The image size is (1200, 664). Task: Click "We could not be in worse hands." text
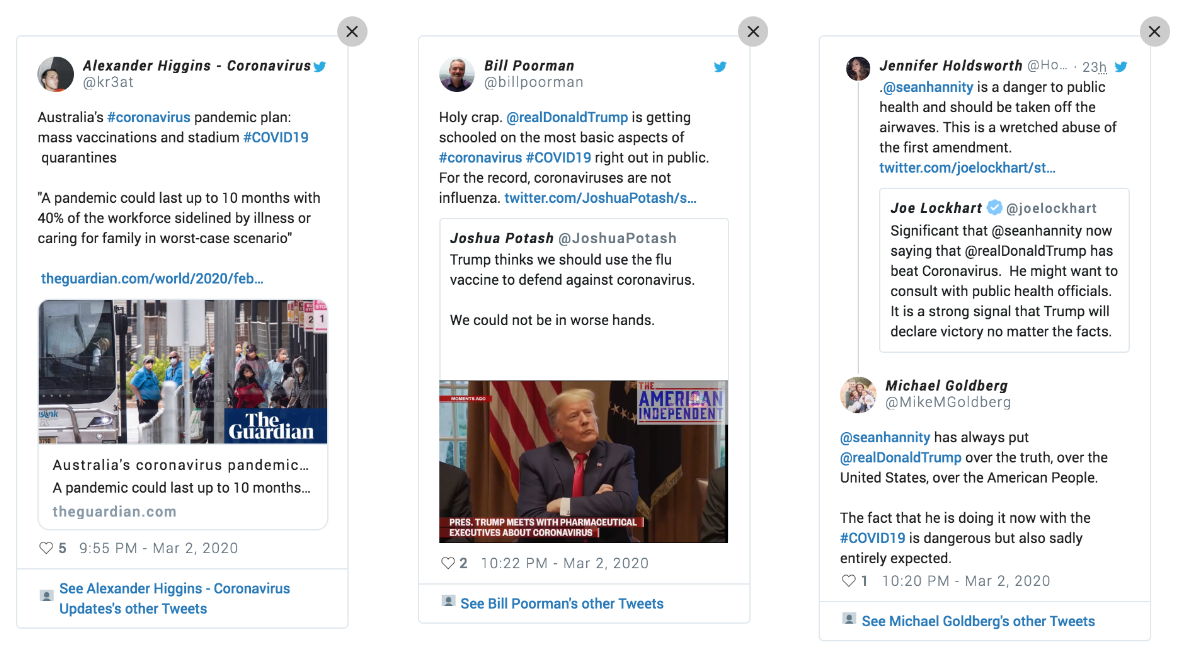[x=552, y=320]
